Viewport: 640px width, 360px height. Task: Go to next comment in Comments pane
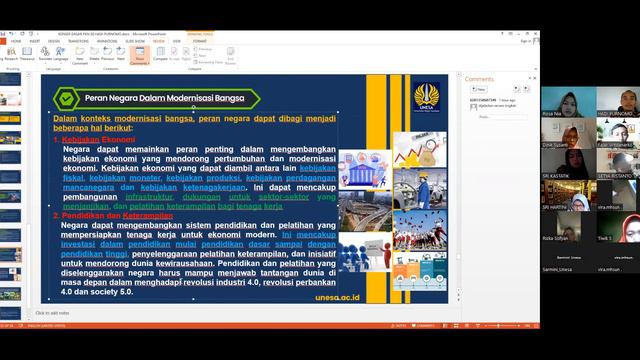click(527, 89)
